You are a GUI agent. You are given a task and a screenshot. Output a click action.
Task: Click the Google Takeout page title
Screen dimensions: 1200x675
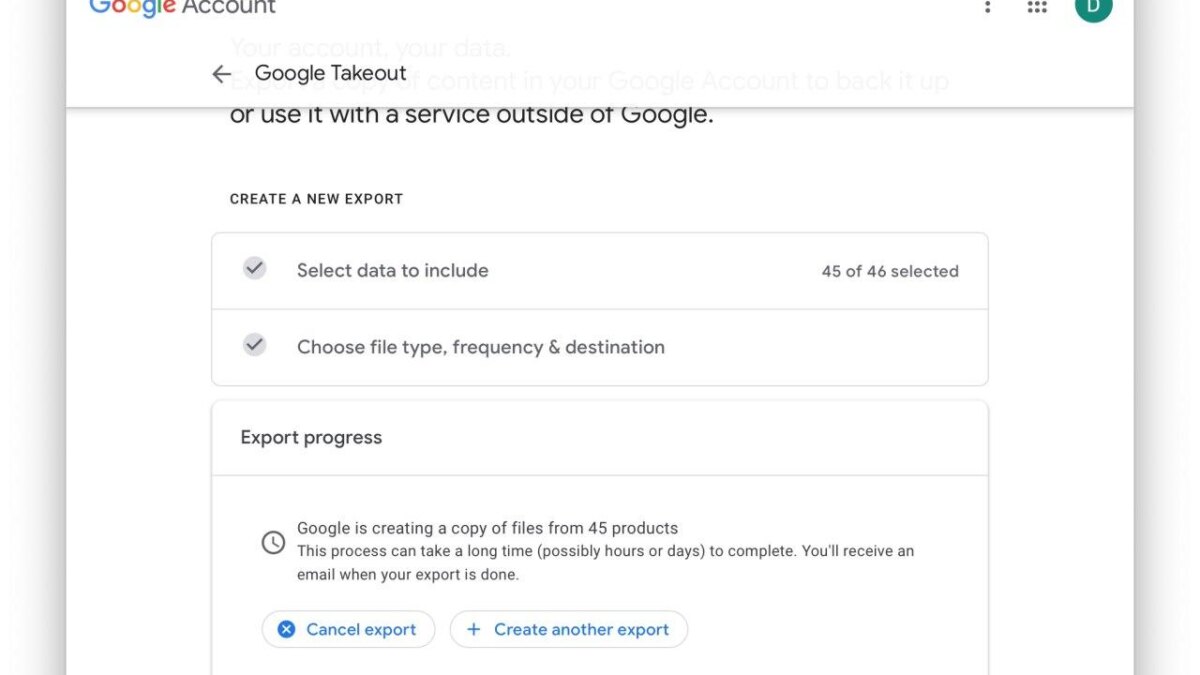coord(330,73)
